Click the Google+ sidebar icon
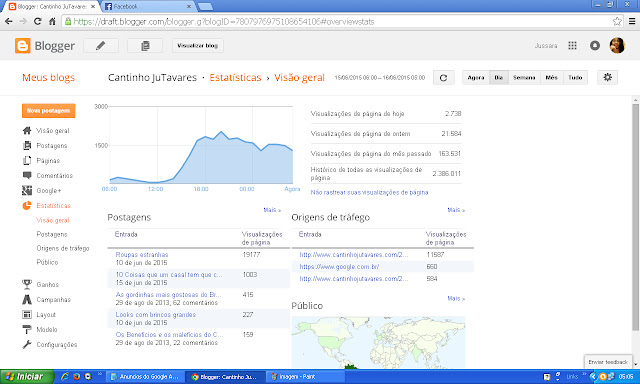 coord(27,190)
